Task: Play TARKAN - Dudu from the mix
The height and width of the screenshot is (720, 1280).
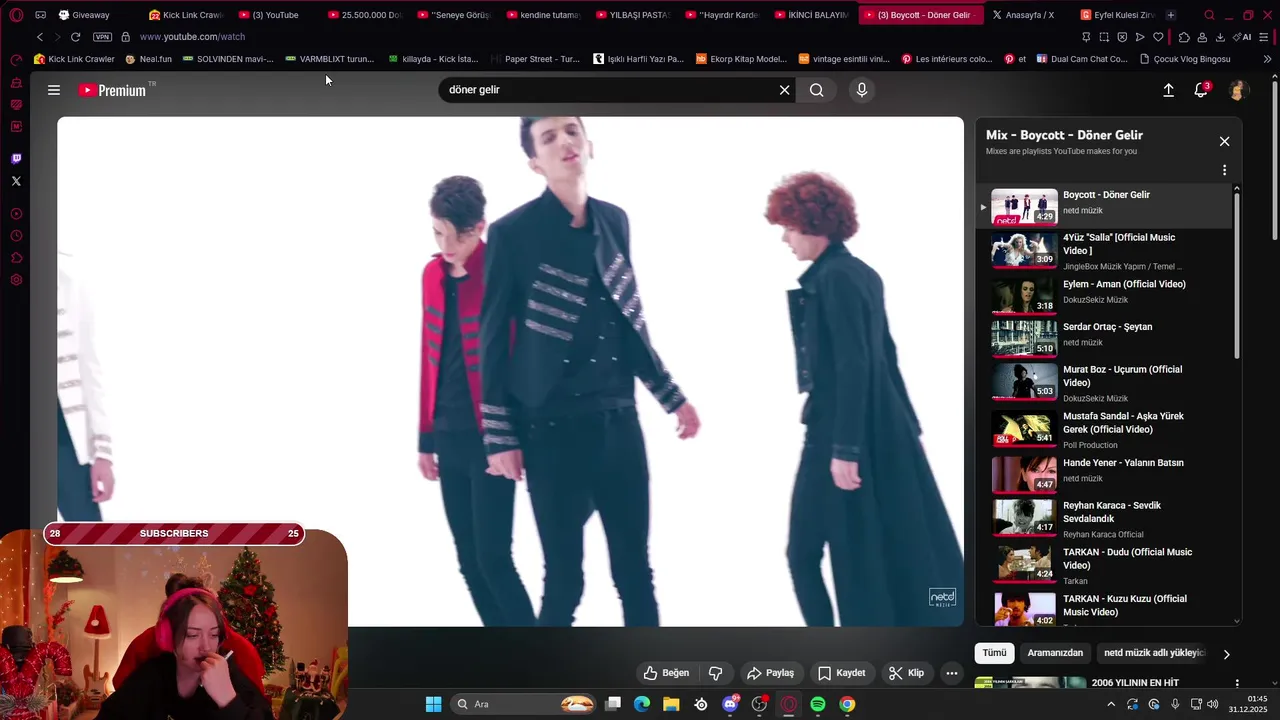Action: pos(1105,564)
